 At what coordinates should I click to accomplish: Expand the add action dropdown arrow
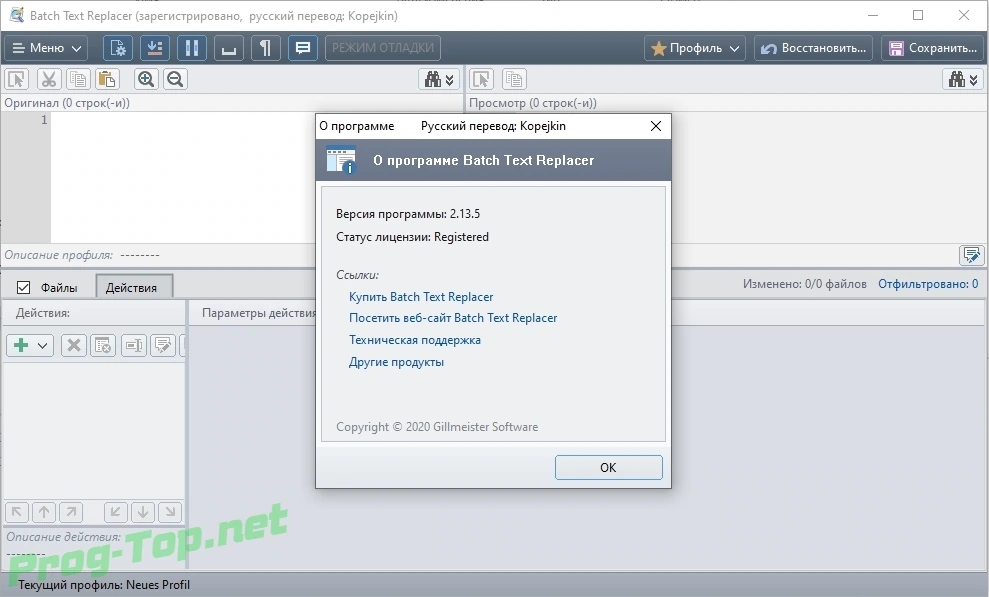42,345
